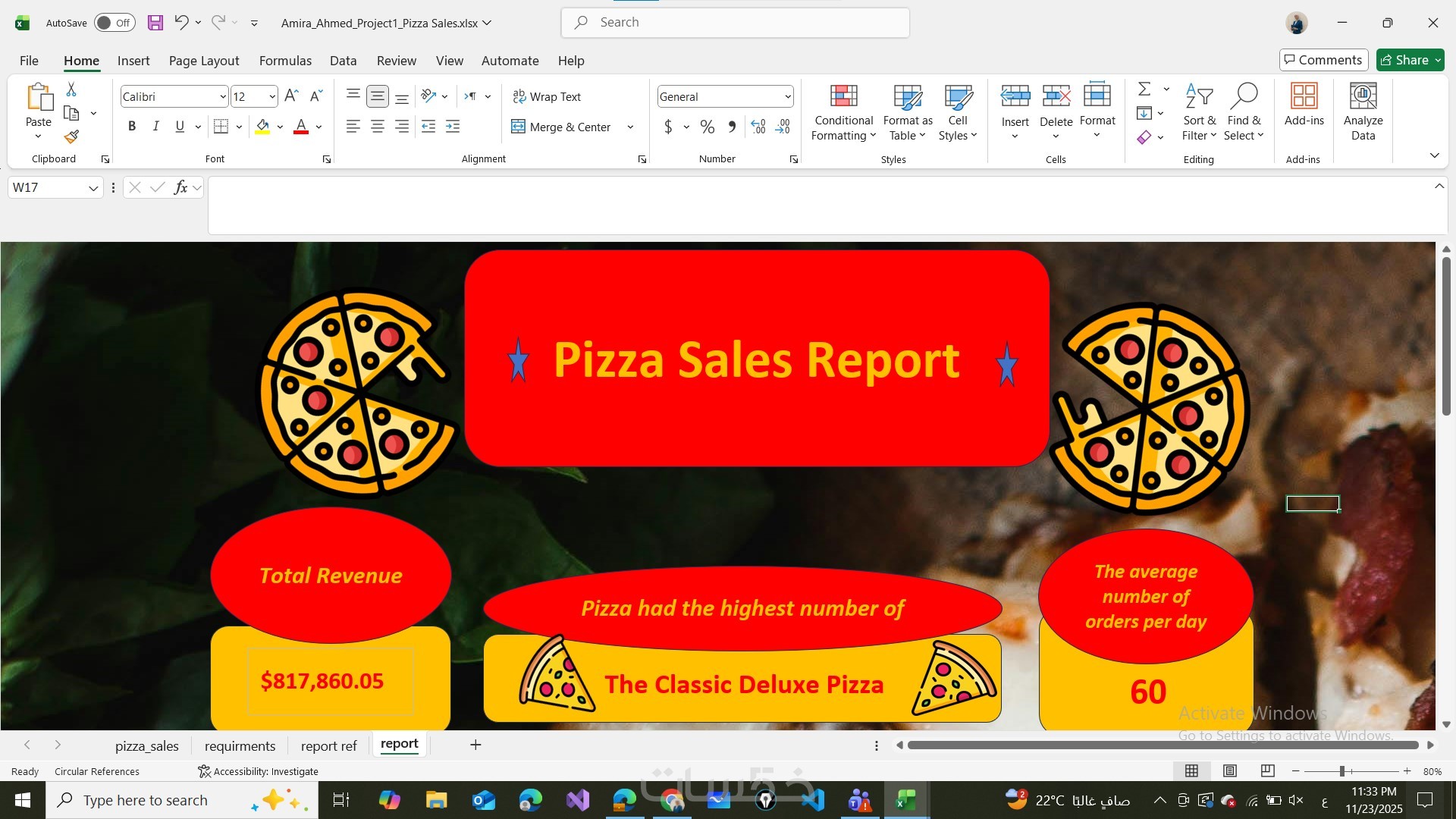Click the Save floppy disk icon
1456x819 pixels.
pyautogui.click(x=155, y=23)
